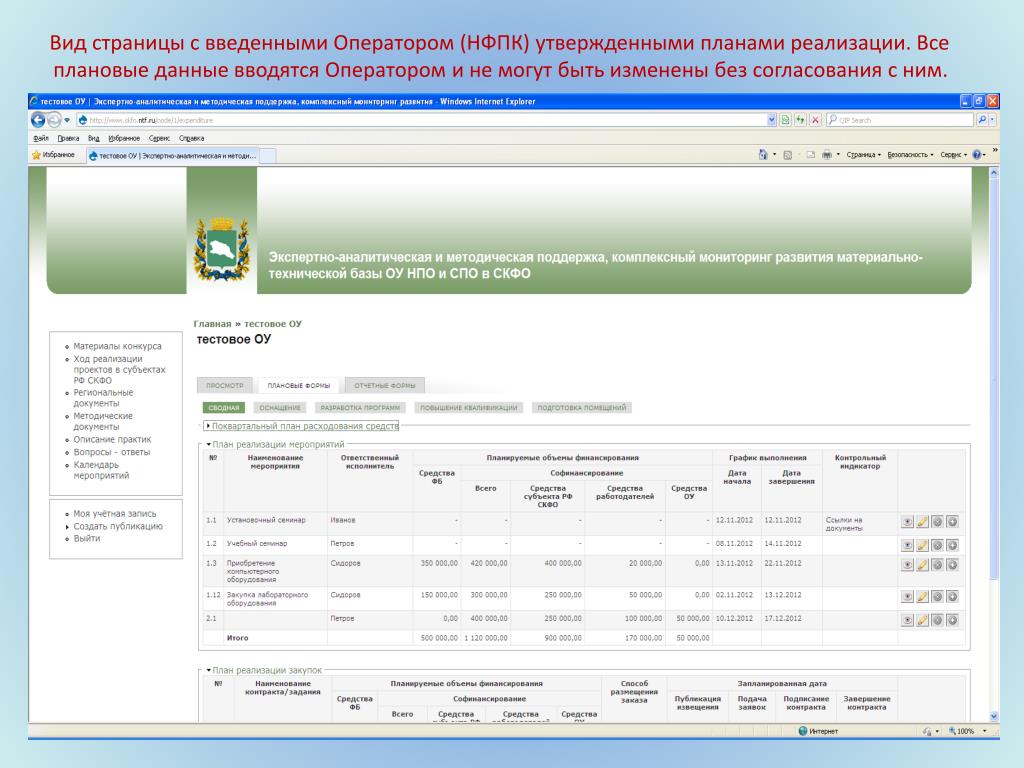Viewport: 1024px width, 768px height.
Task: Switch to the ПРОСМОТР tab
Action: (225, 385)
